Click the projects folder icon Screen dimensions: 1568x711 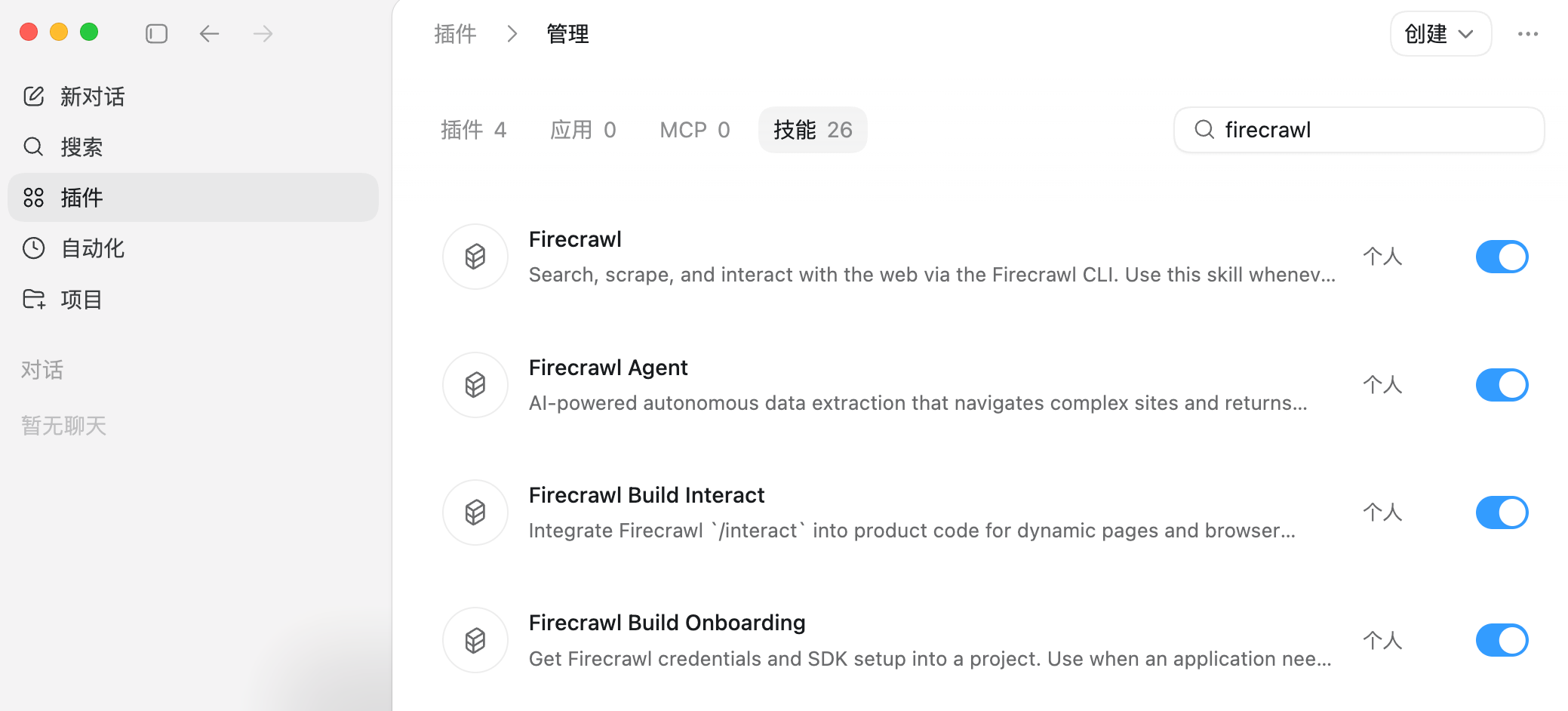click(x=34, y=300)
